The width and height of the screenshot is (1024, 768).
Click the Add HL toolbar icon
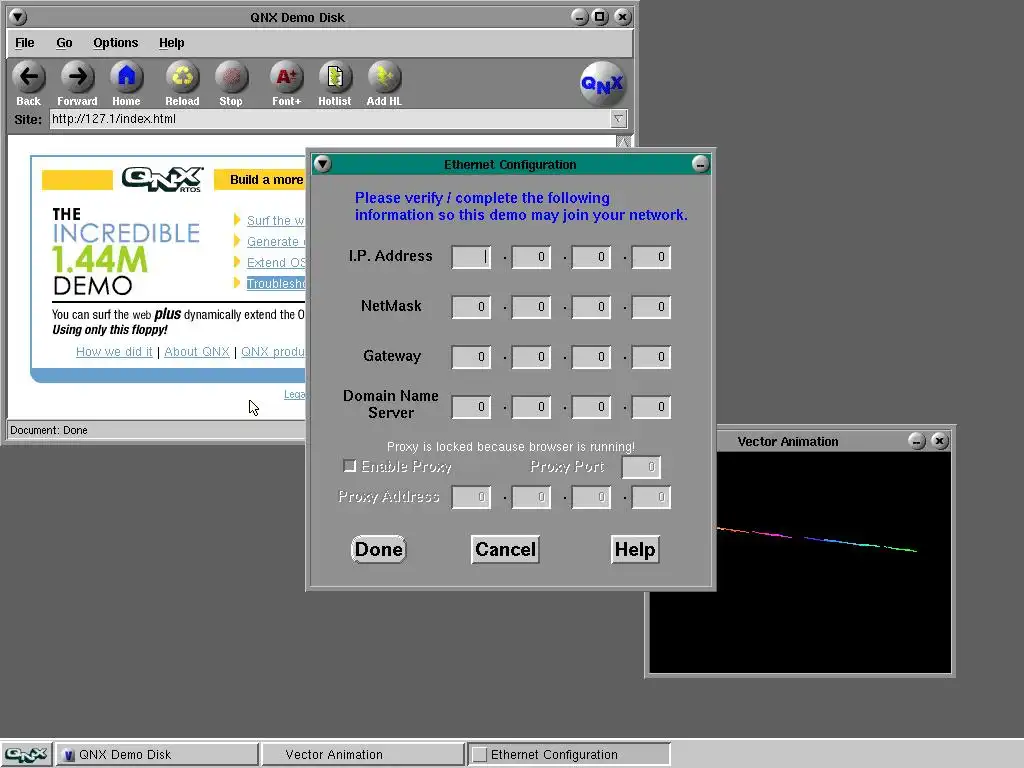384,78
